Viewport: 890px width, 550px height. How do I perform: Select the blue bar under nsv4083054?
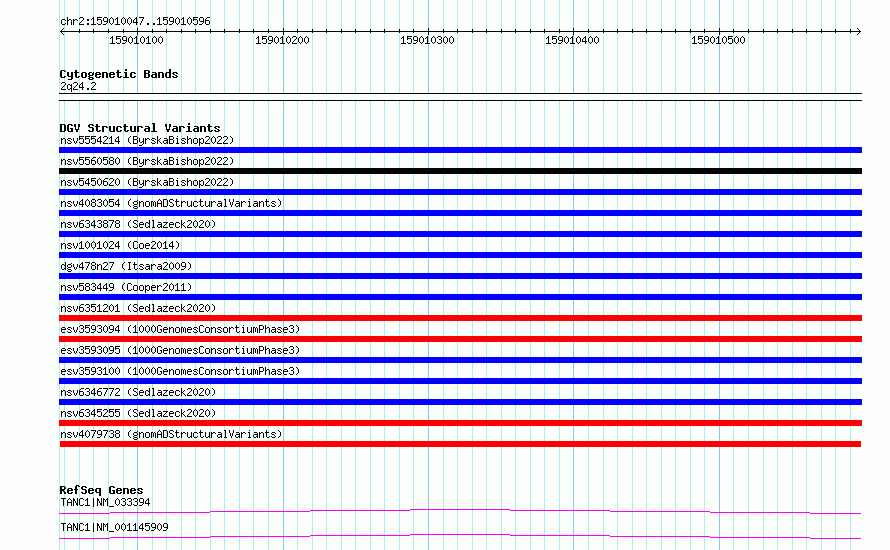pos(460,213)
